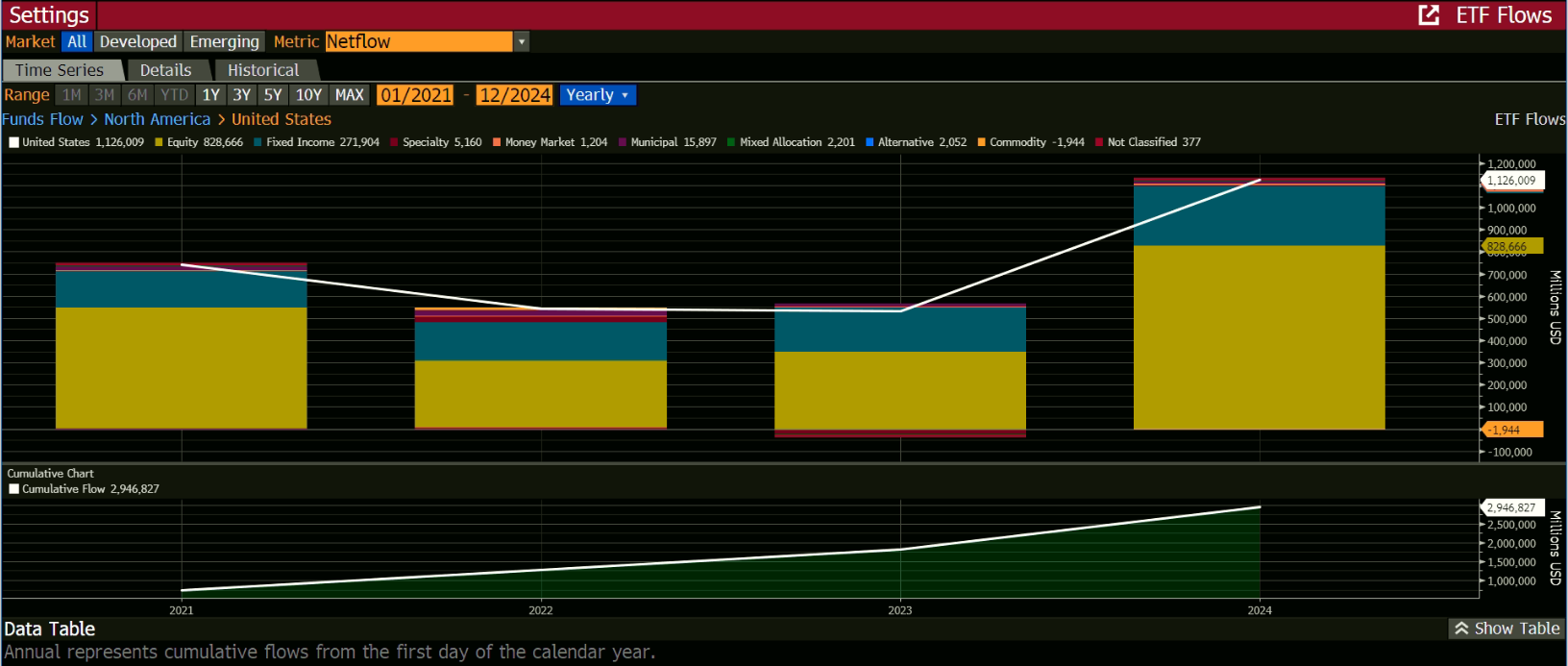
Task: Go to Funds Flow breadcrumb
Action: pyautogui.click(x=43, y=119)
